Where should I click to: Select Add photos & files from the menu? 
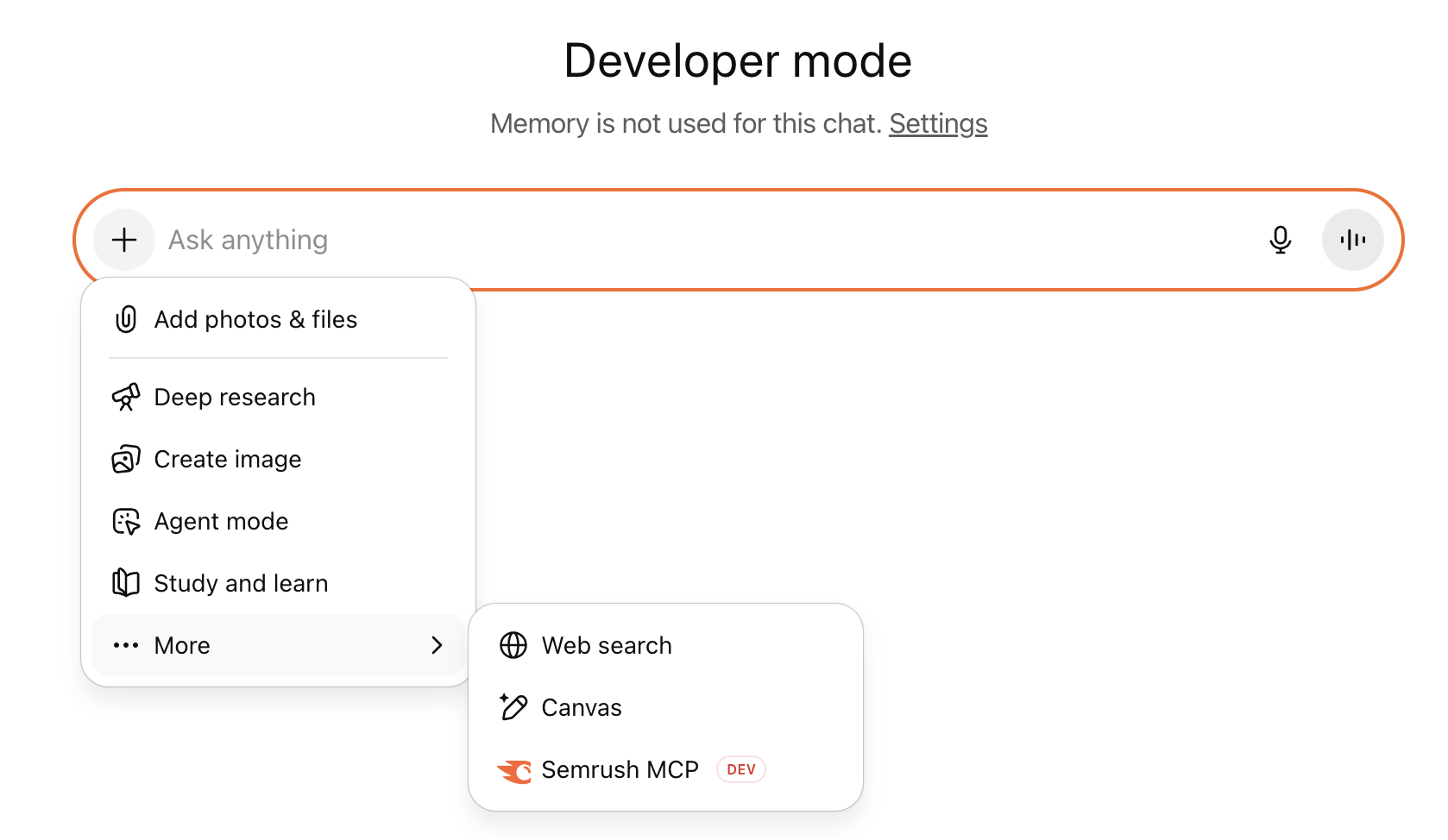(x=255, y=319)
